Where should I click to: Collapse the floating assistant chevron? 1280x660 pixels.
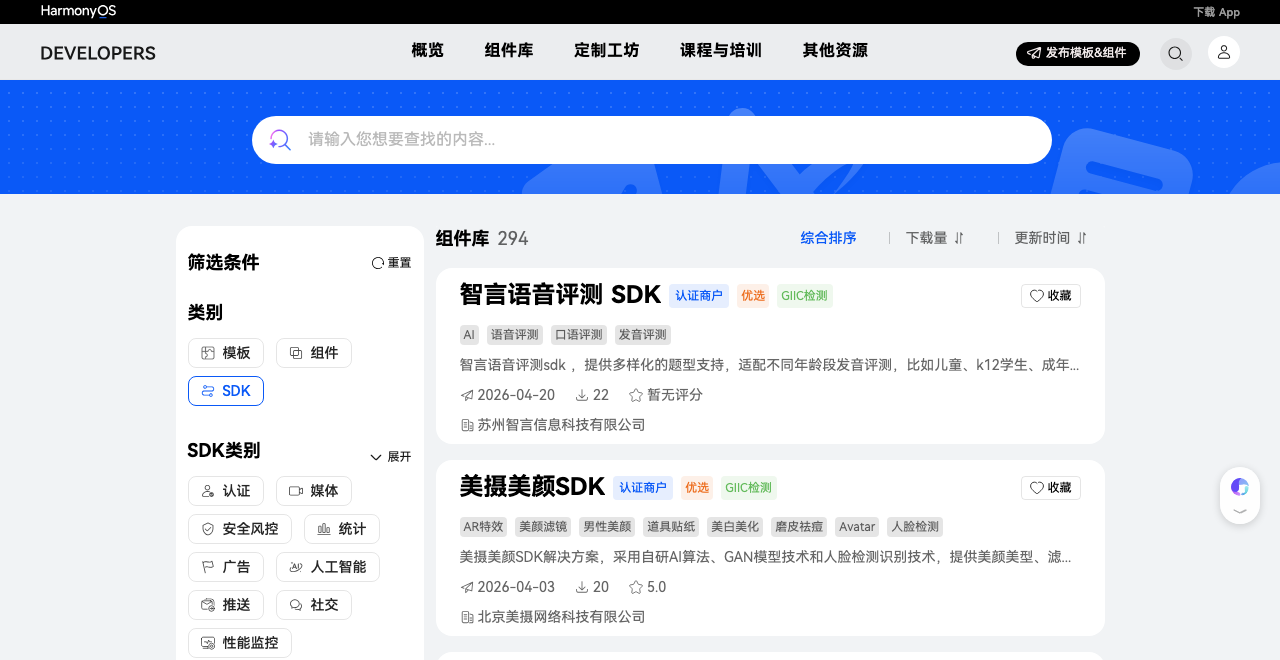(1240, 511)
